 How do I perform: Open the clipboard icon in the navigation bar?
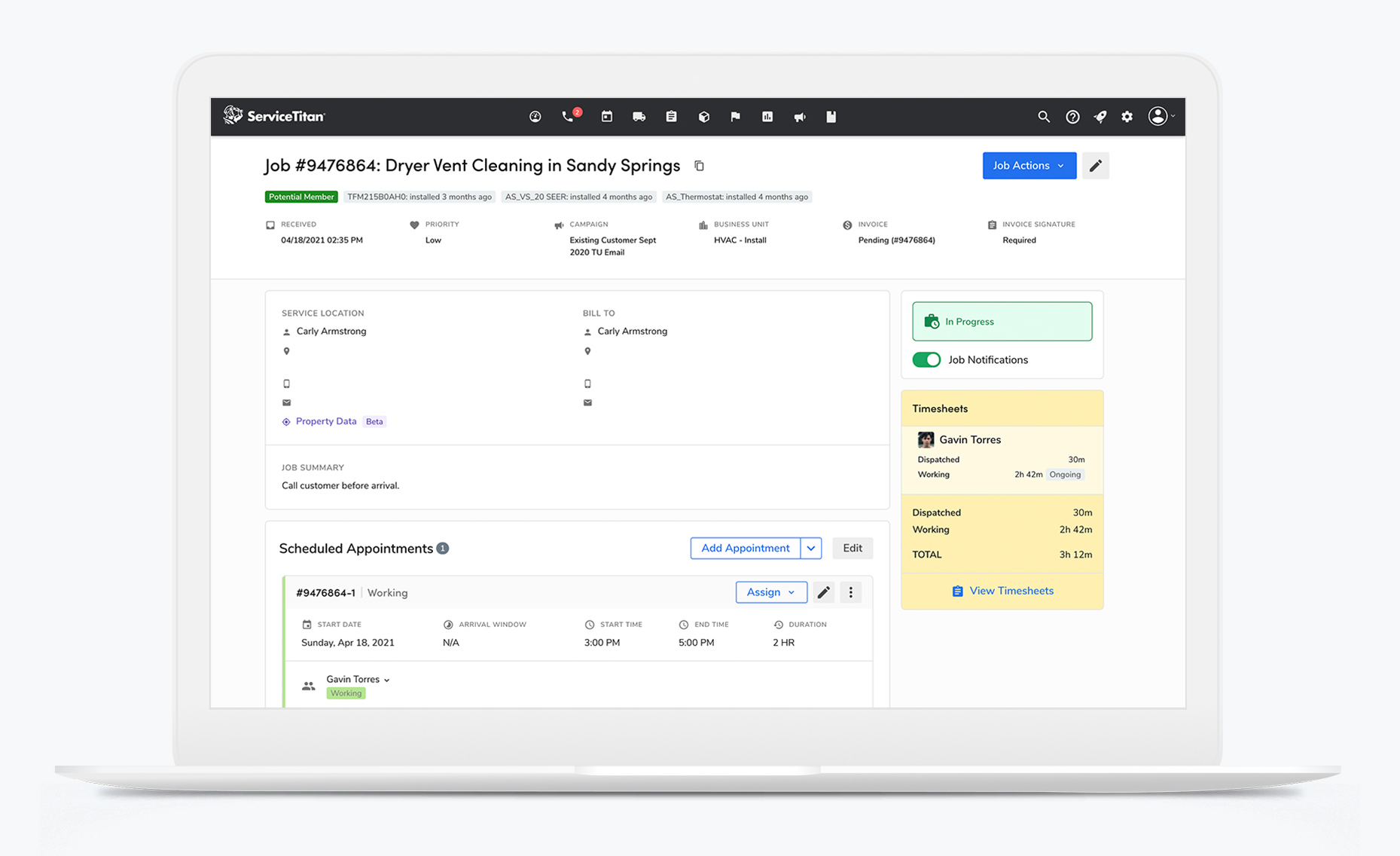click(x=671, y=117)
